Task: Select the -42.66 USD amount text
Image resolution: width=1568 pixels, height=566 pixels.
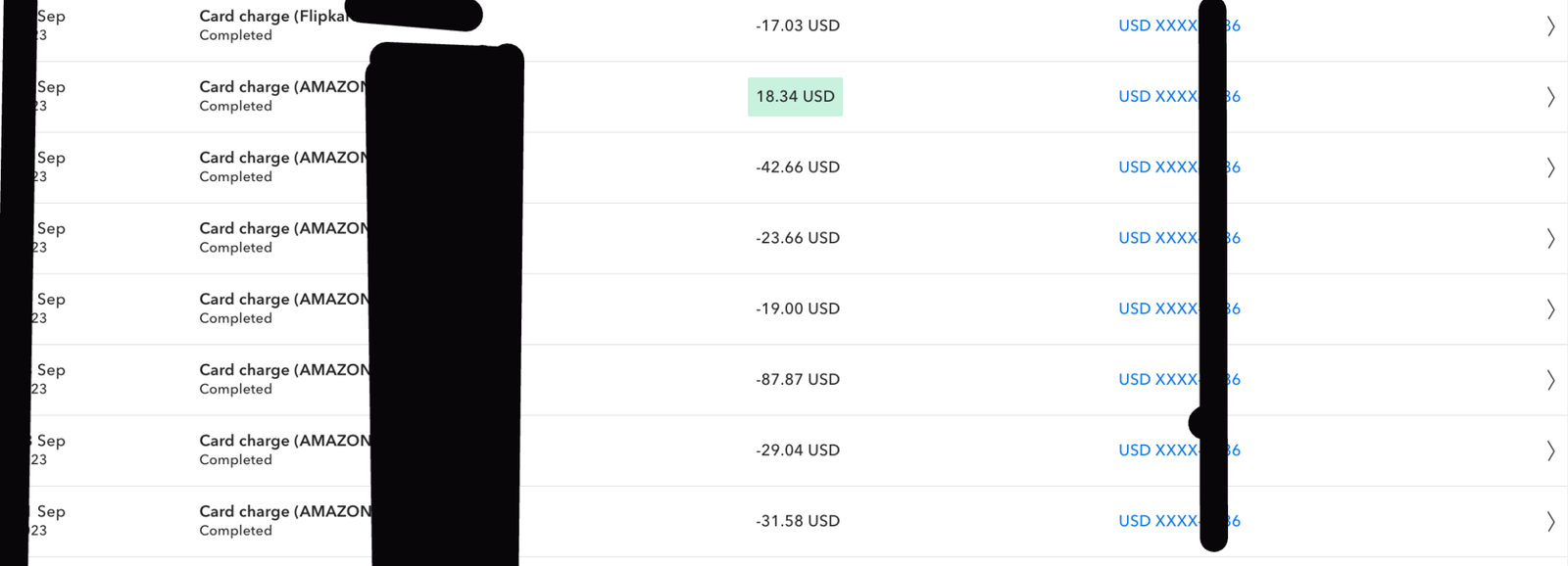Action: 798,167
